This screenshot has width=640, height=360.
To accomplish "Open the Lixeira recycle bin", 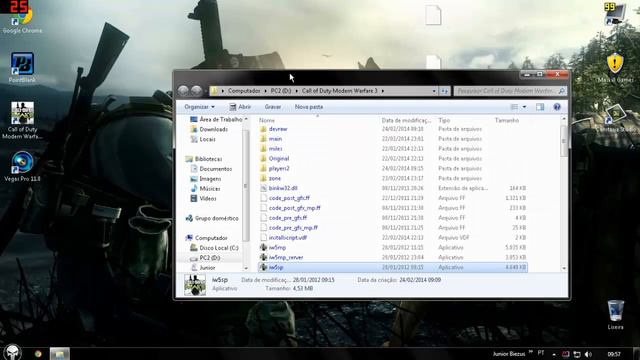I will coord(615,314).
